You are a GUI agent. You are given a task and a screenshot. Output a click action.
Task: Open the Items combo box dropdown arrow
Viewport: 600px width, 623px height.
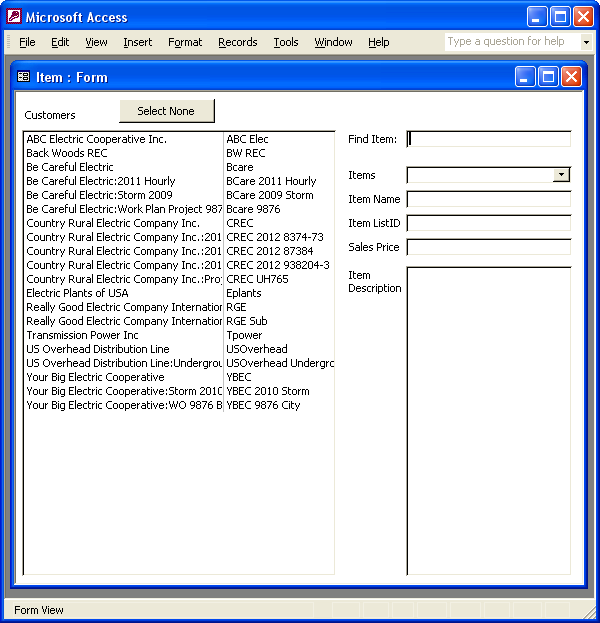(x=561, y=175)
